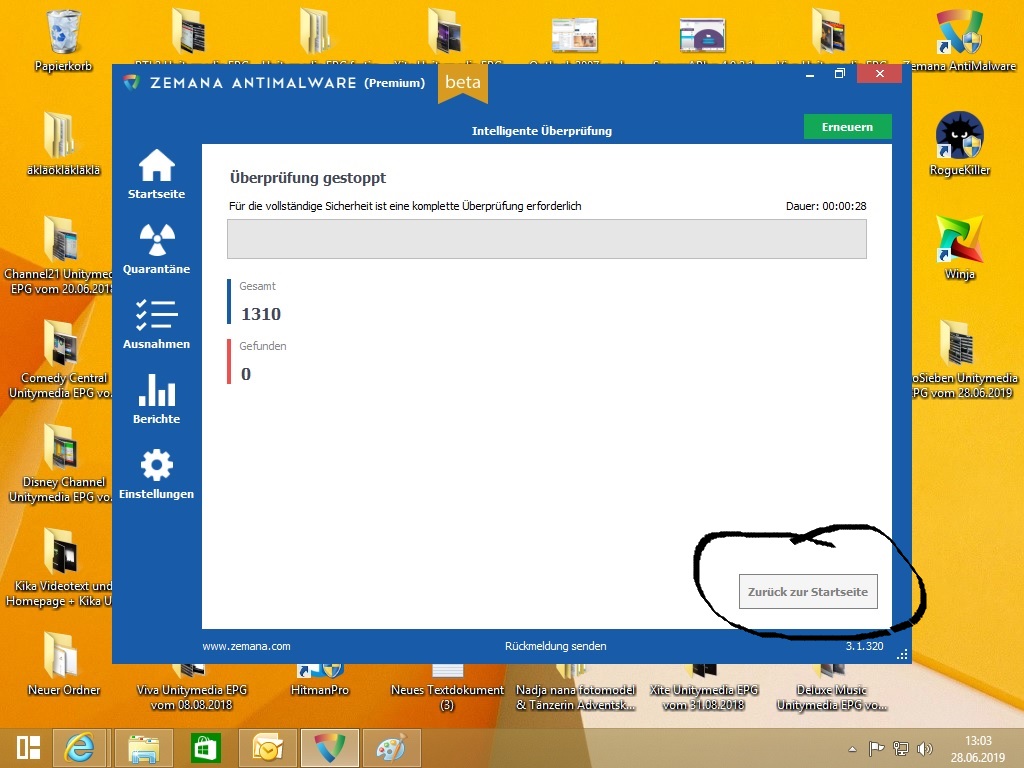
Task: Open www.zemana.com link
Action: (x=246, y=646)
